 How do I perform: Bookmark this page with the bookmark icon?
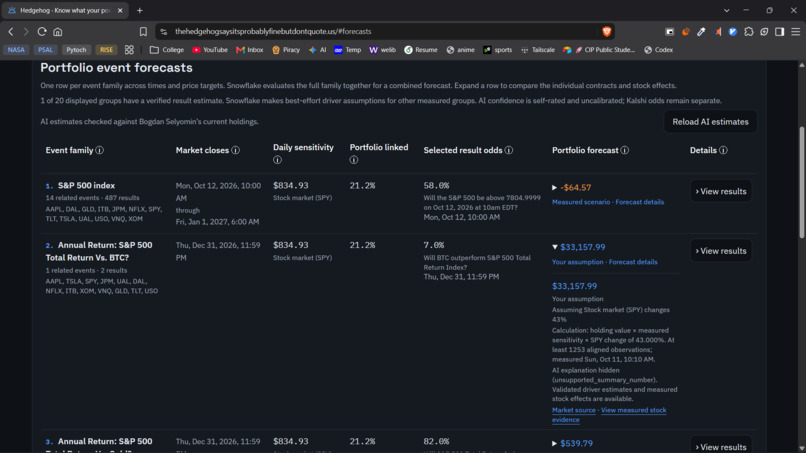tap(143, 31)
